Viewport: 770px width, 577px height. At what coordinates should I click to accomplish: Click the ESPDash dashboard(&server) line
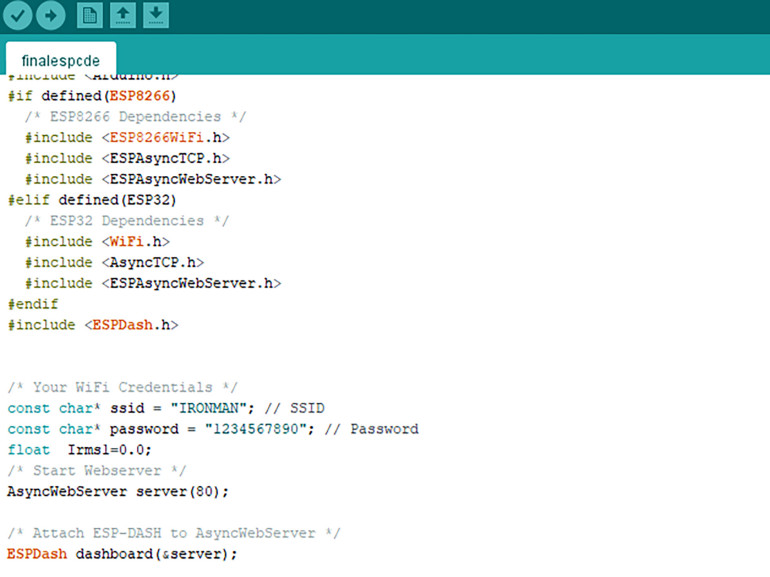click(122, 553)
